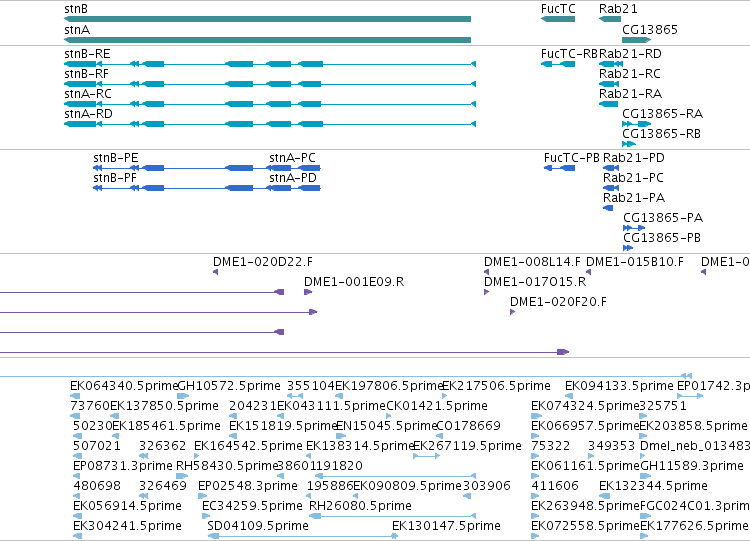Select the stnB gene bar
750x541 pixels.
tap(267, 19)
